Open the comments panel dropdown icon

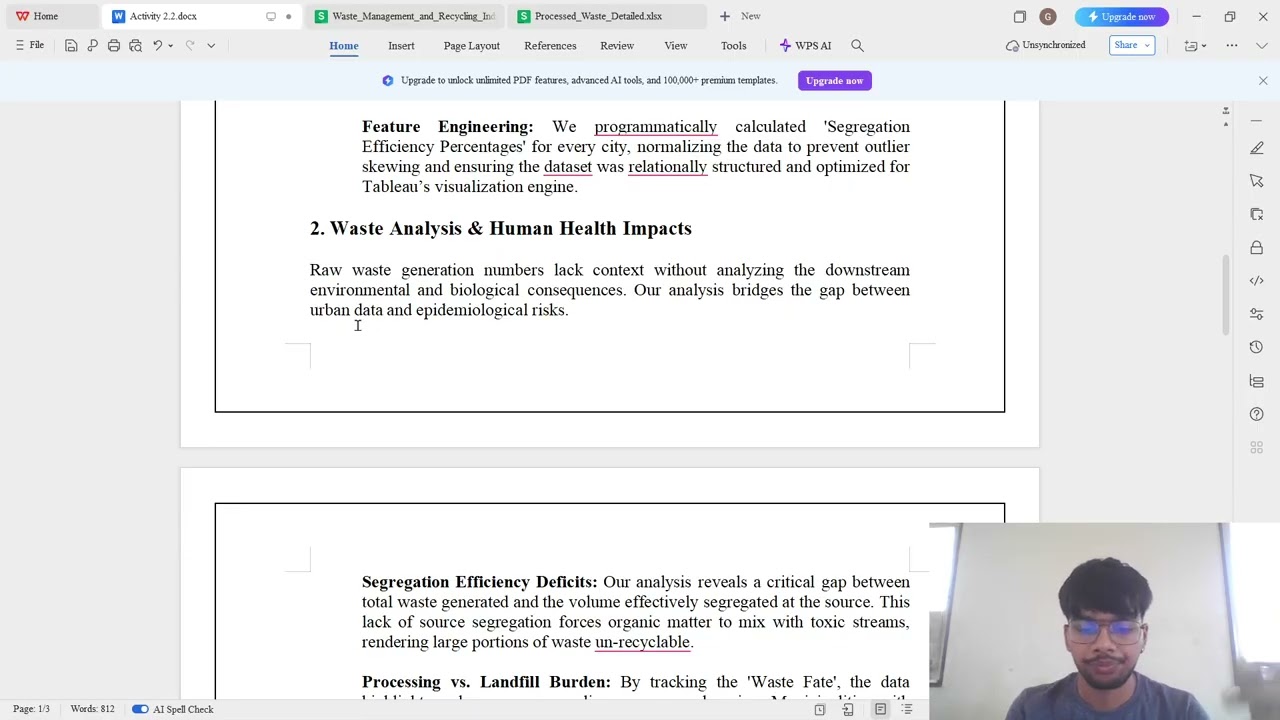tap(1195, 45)
